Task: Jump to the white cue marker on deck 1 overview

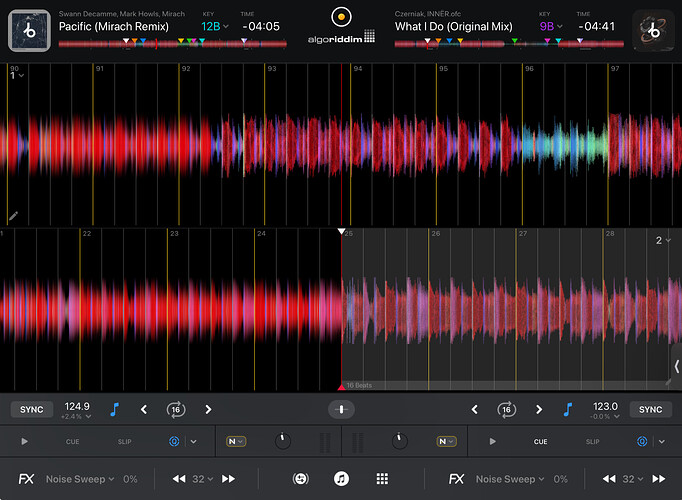Action: (x=126, y=40)
